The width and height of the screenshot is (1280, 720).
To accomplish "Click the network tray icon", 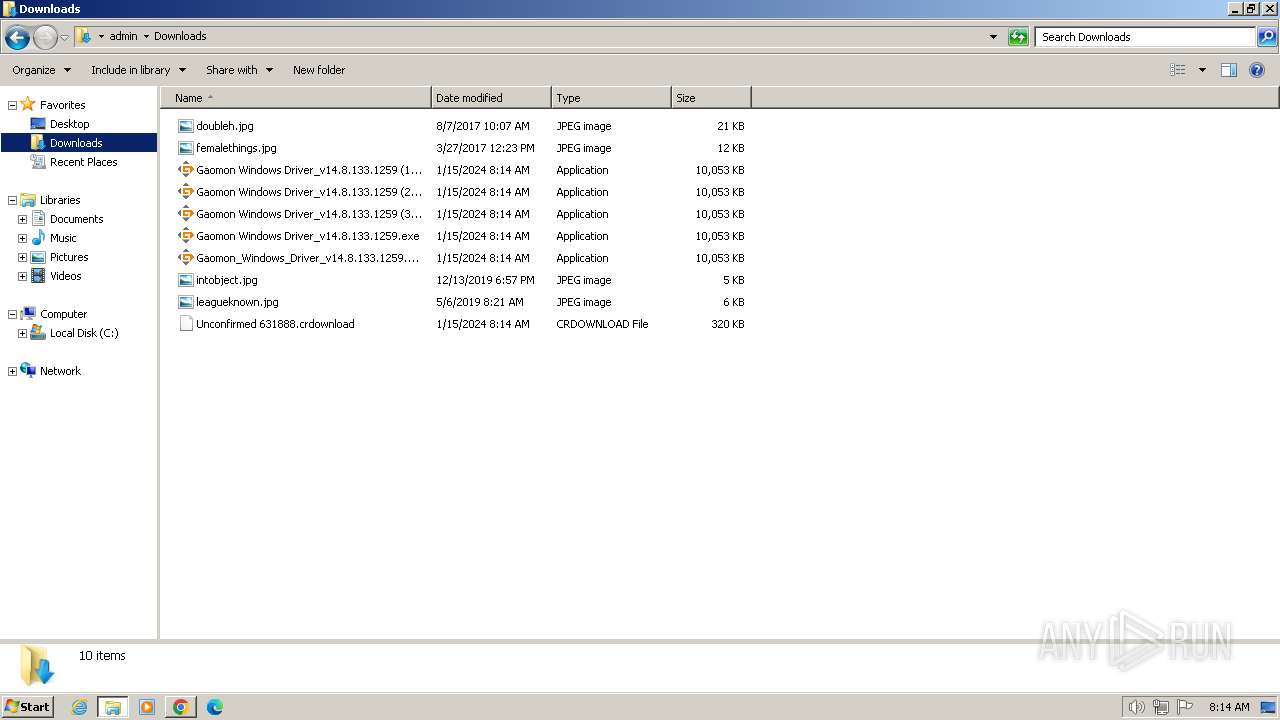I will tap(1161, 707).
